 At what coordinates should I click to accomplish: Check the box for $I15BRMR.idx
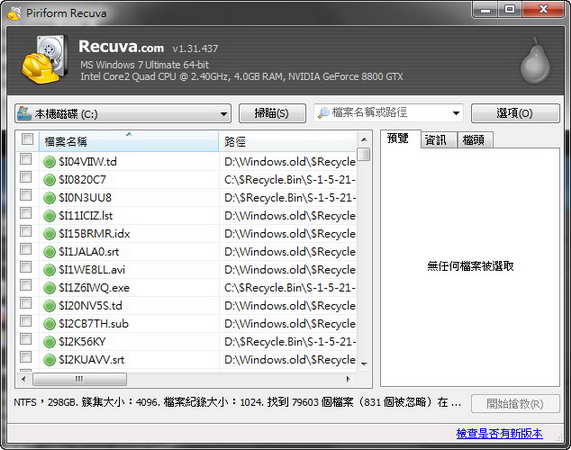[x=26, y=231]
